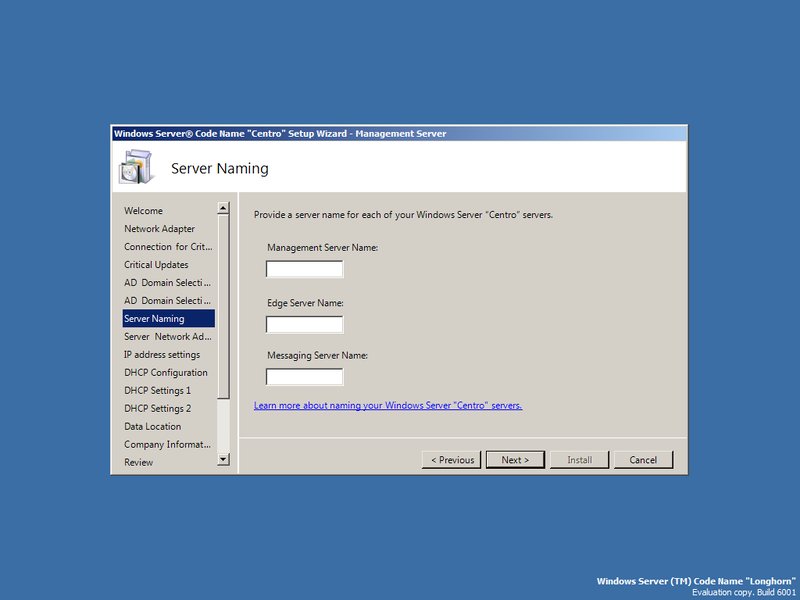
Task: Click the server icon in the wizard header
Action: [136, 167]
